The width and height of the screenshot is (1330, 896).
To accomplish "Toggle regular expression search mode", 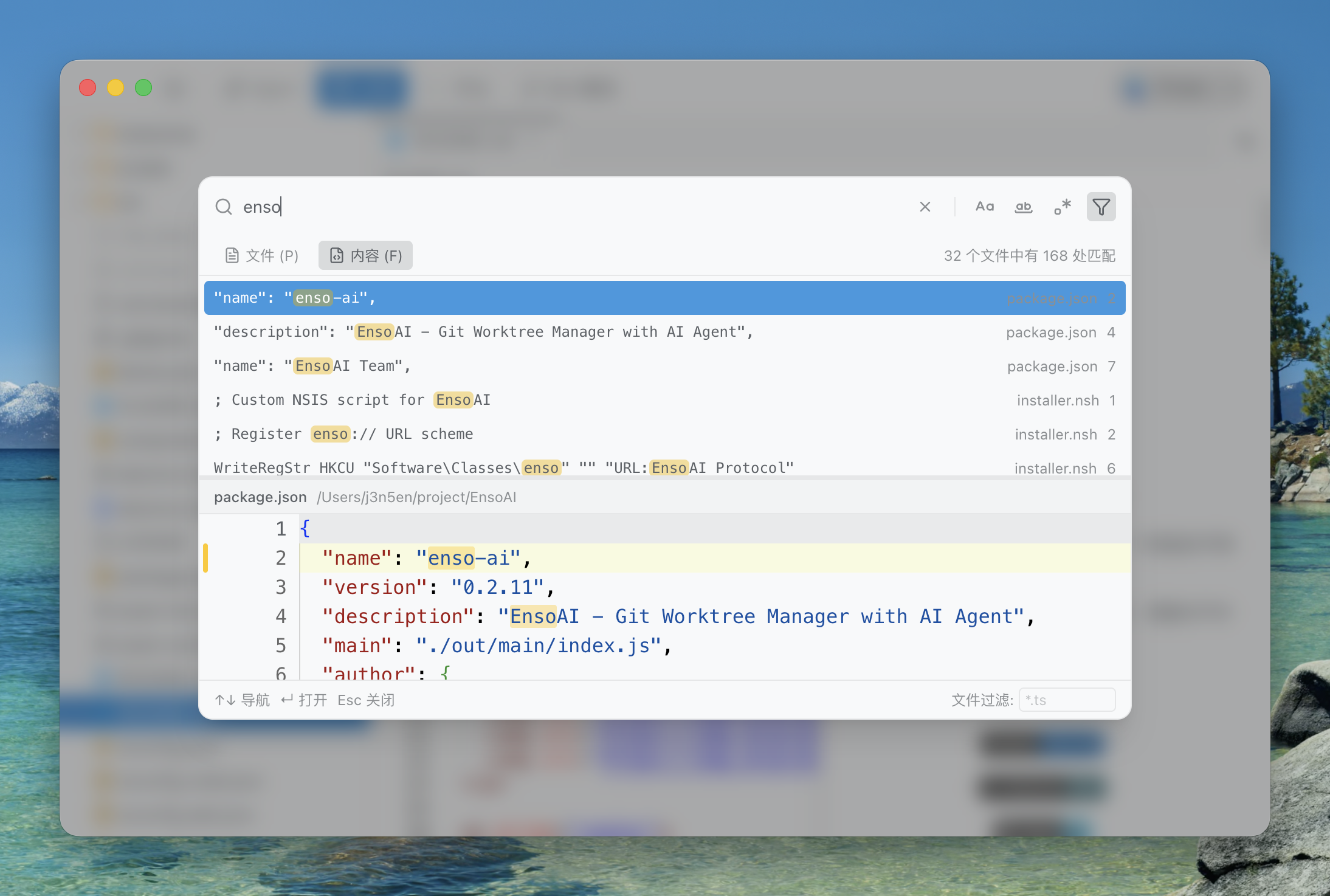I will tap(1063, 207).
